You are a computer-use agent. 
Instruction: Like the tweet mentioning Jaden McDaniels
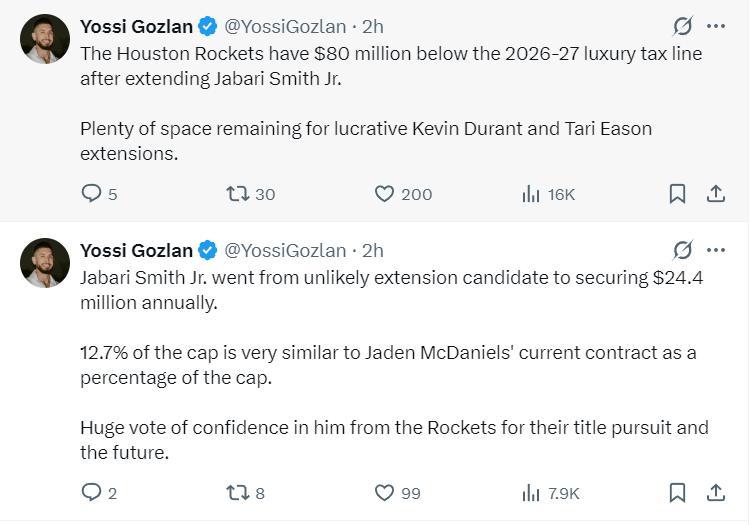point(385,492)
